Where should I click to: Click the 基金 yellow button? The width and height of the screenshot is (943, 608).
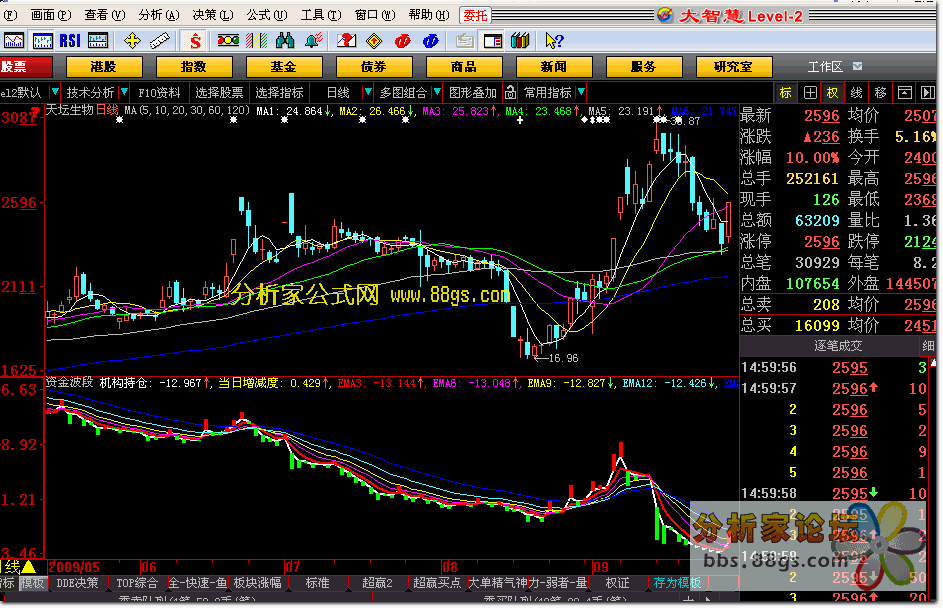coord(284,66)
